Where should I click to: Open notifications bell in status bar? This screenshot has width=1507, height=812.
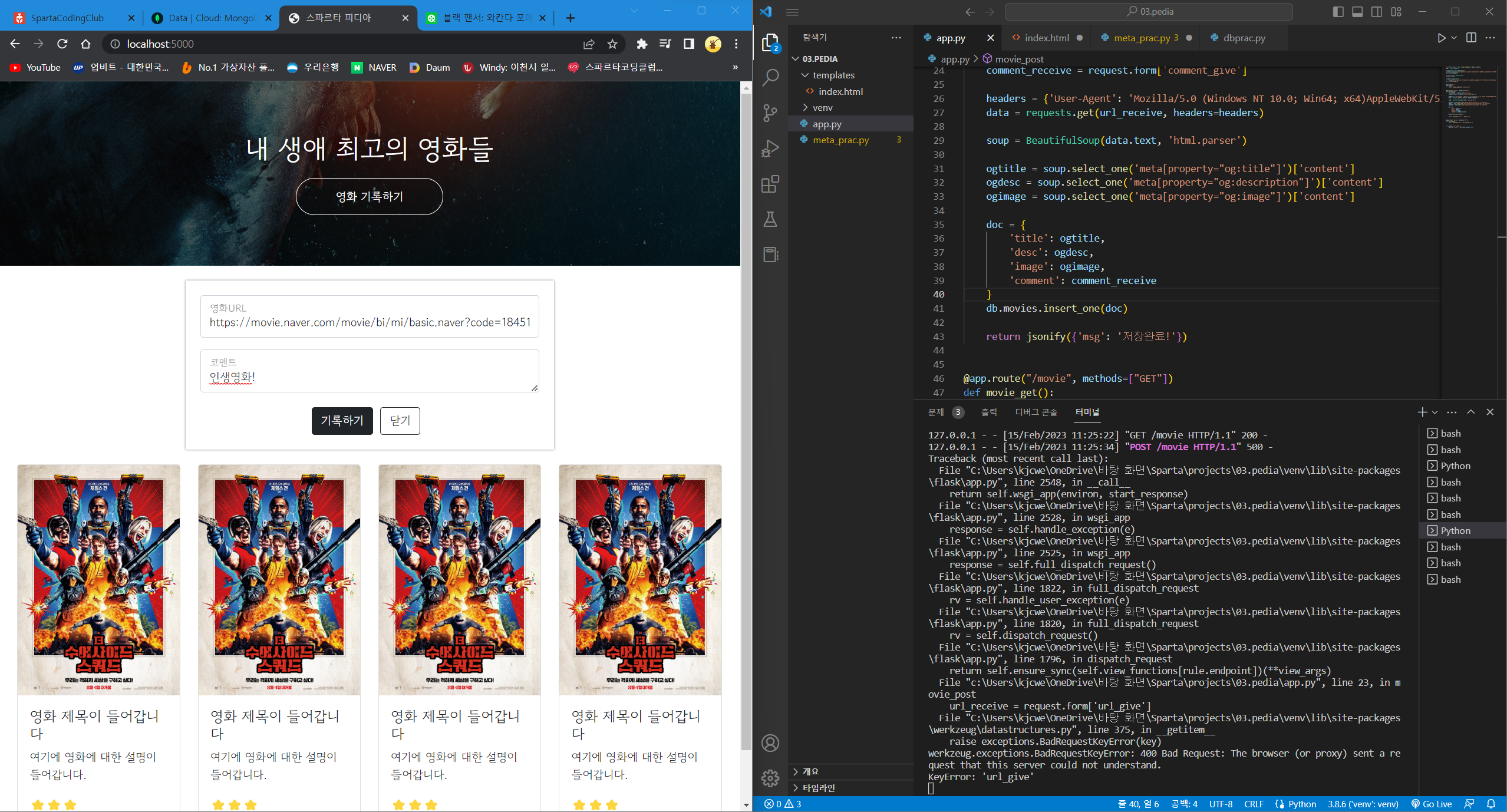[x=1491, y=804]
